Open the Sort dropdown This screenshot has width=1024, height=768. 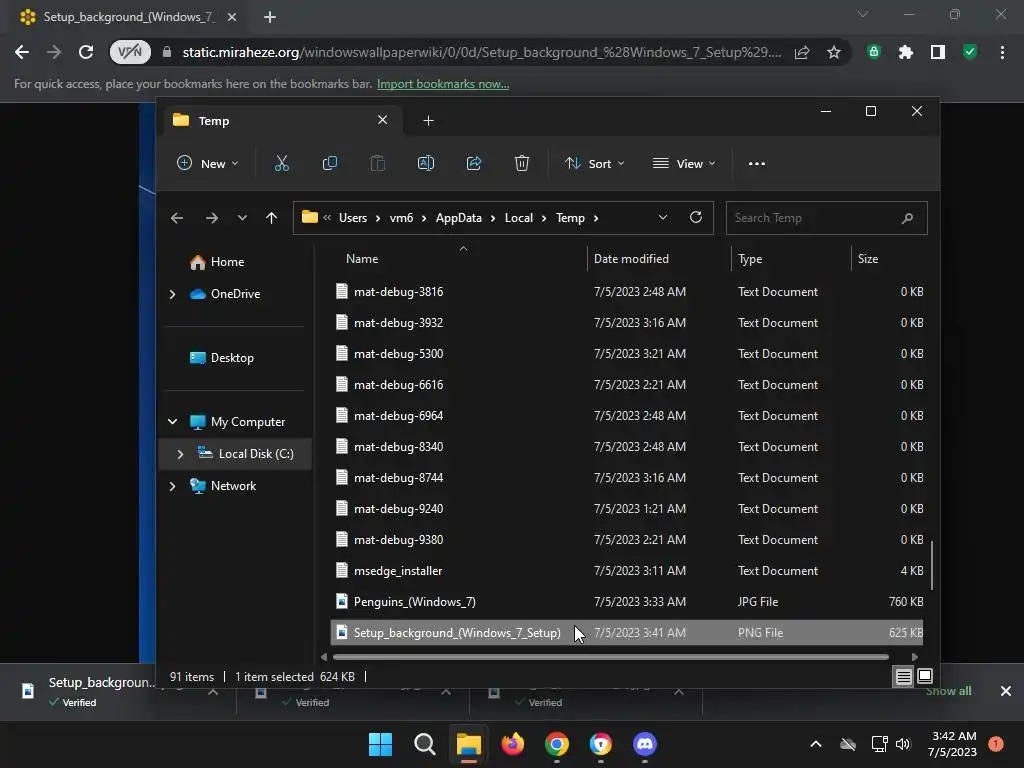click(595, 163)
